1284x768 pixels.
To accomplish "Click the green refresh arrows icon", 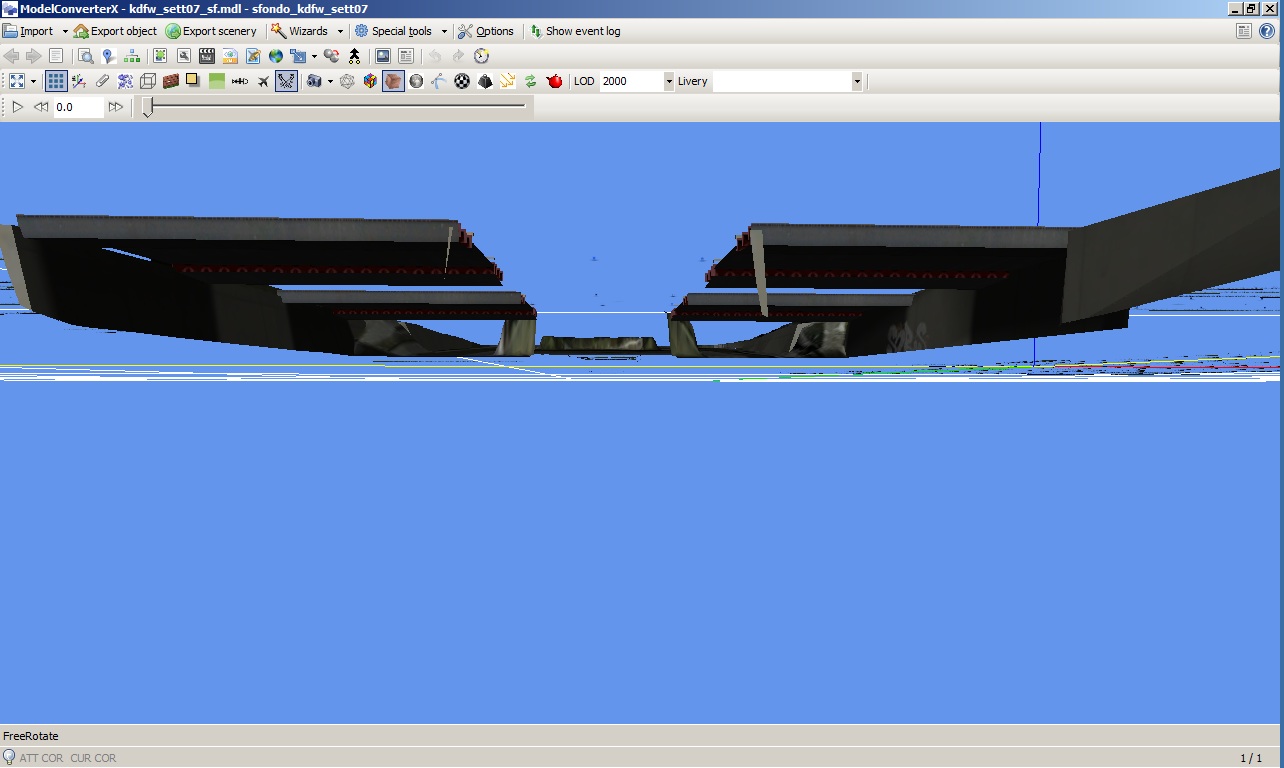I will [x=533, y=81].
